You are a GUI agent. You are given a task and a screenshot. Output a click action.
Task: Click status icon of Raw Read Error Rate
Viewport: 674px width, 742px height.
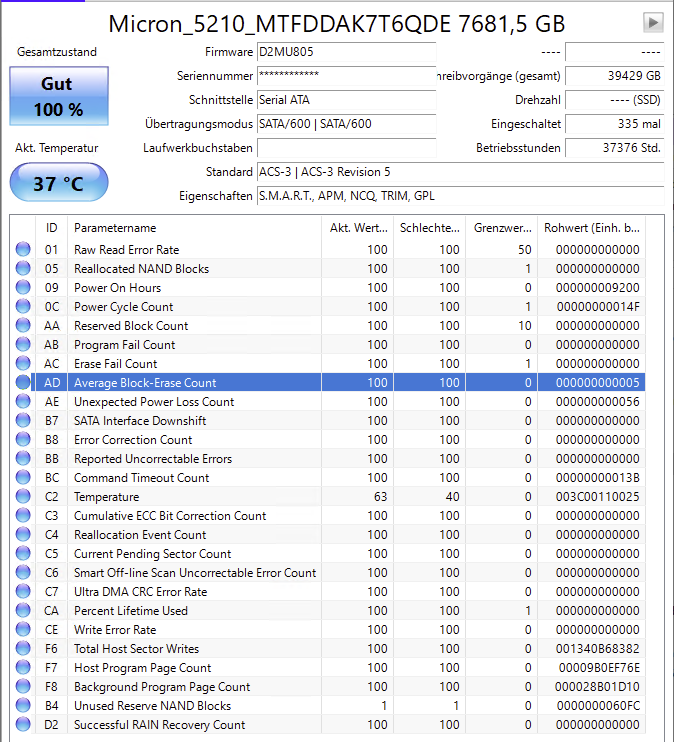click(23, 249)
